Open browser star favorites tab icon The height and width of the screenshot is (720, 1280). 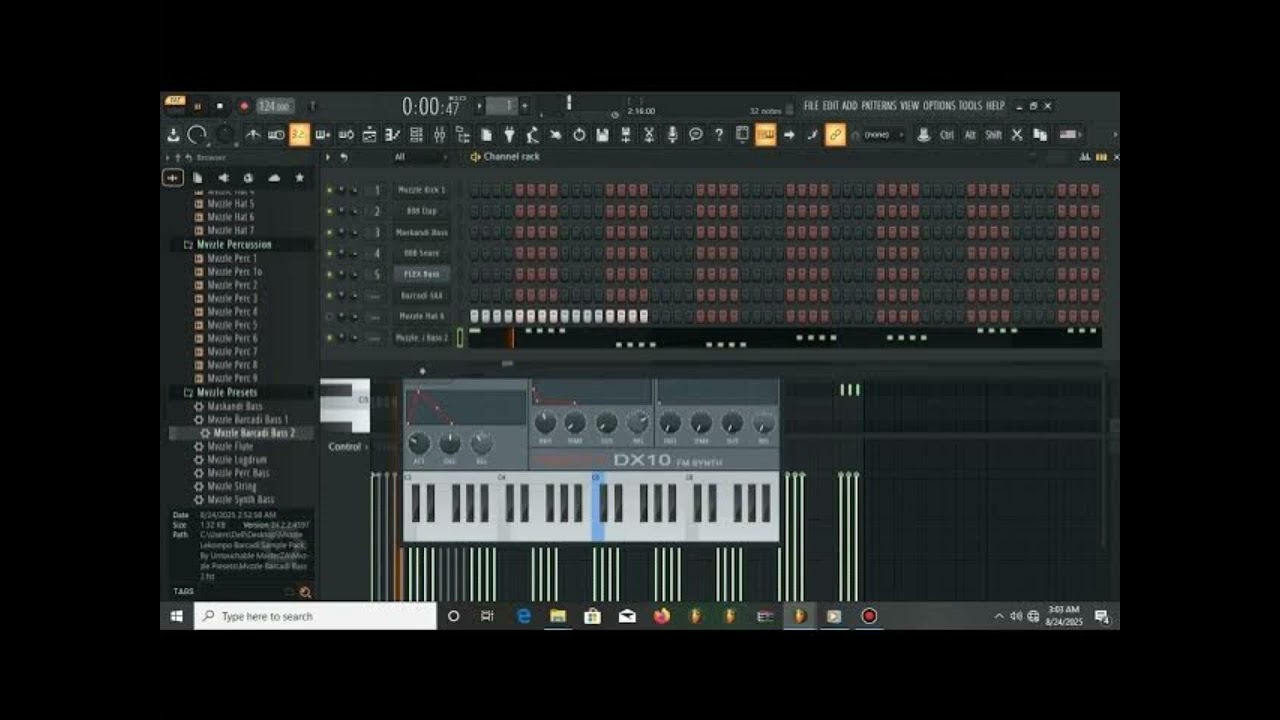[x=299, y=178]
